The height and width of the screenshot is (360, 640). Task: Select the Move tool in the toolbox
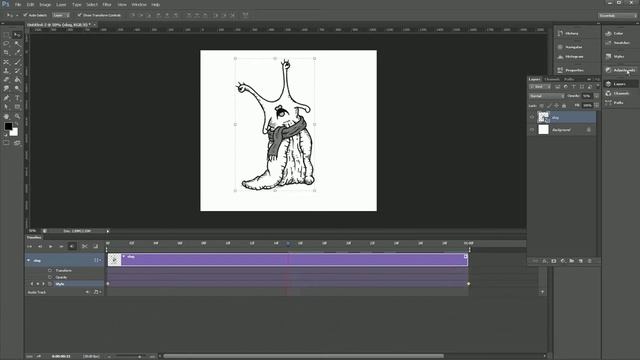click(x=17, y=35)
